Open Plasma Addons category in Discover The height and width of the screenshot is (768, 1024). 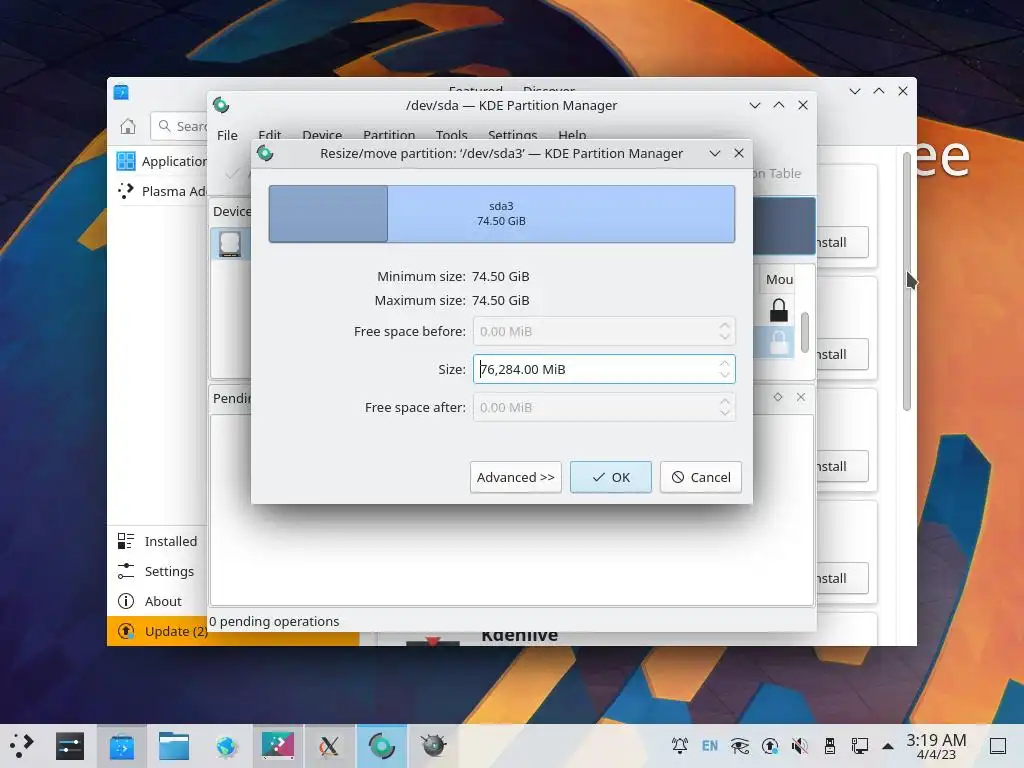pyautogui.click(x=161, y=191)
